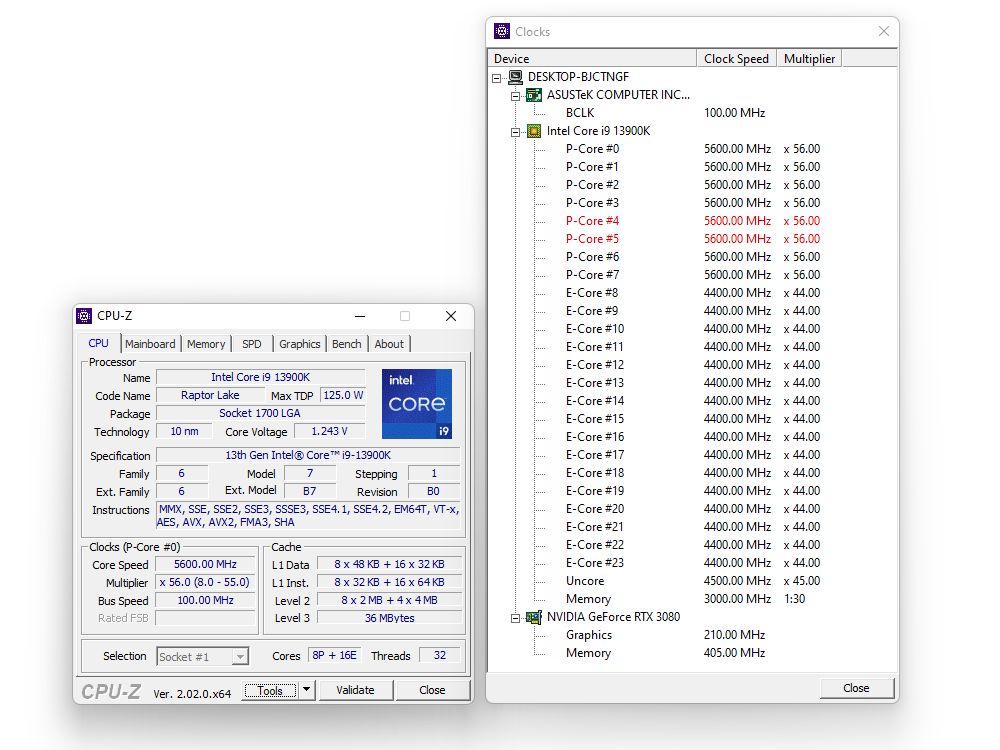Open the SPD tab
Image resolution: width=1000 pixels, height=750 pixels.
(x=252, y=344)
